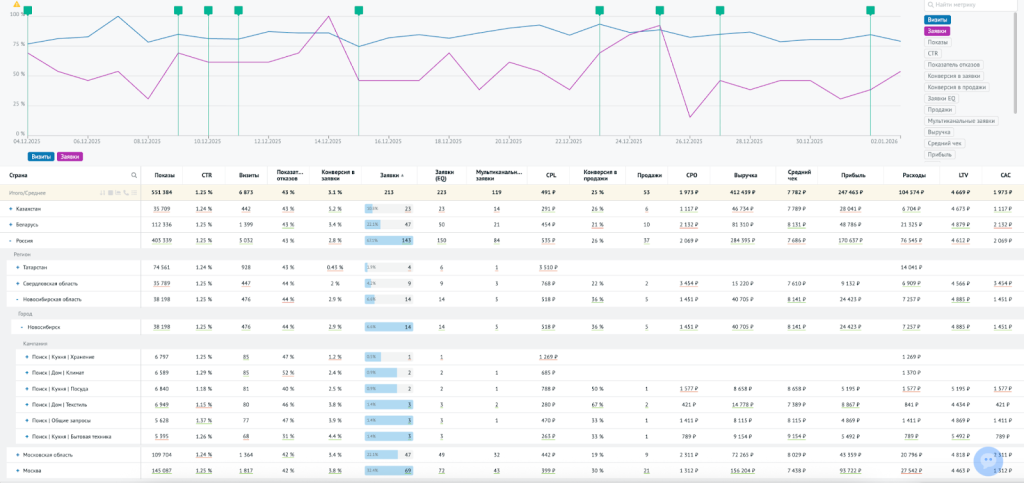
Task: Click the Показы value for Беларусь
Action: tap(162, 225)
